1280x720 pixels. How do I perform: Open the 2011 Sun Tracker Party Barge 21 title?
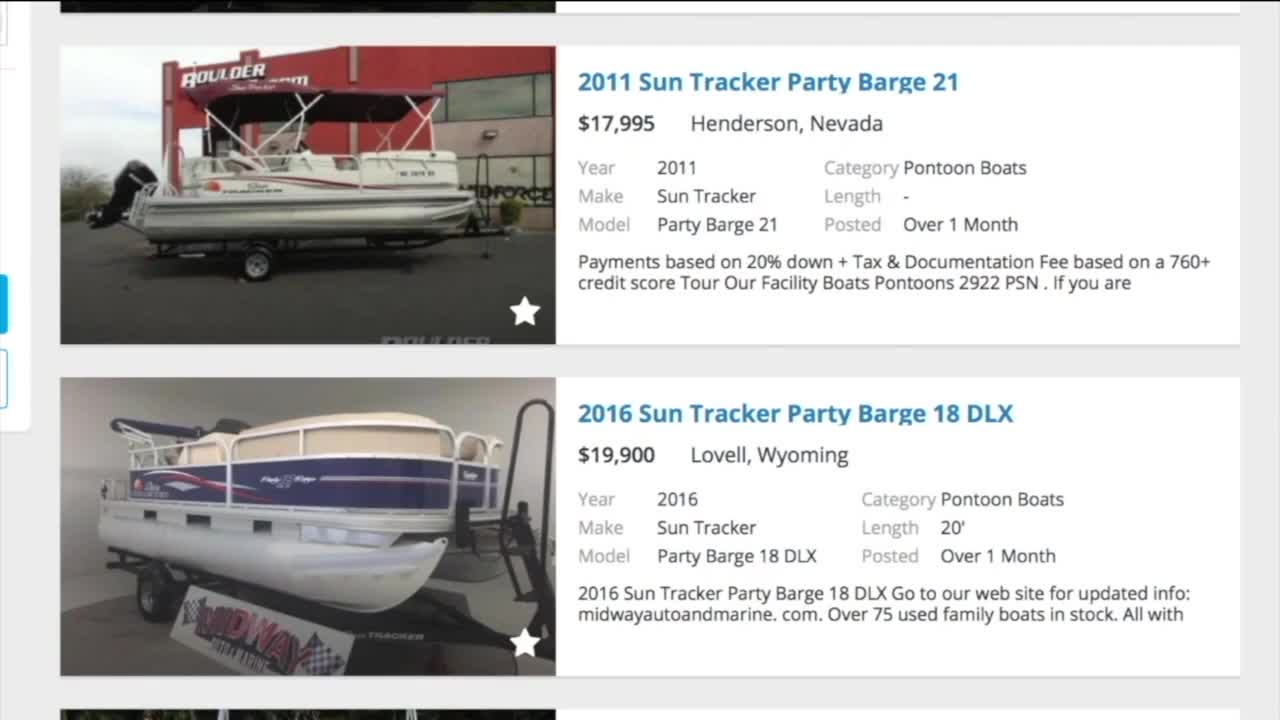coord(768,82)
